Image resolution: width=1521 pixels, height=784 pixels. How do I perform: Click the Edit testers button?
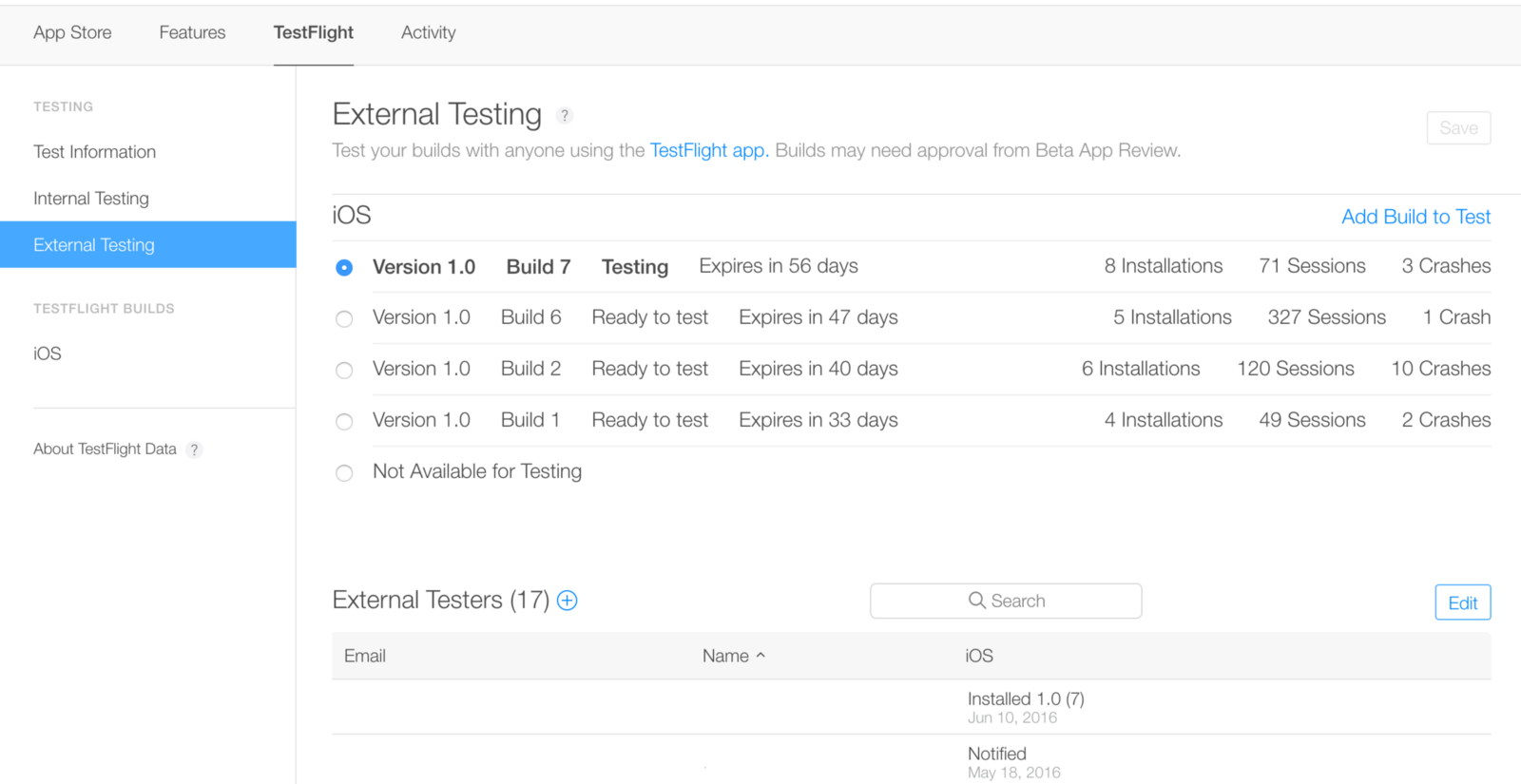pos(1463,602)
